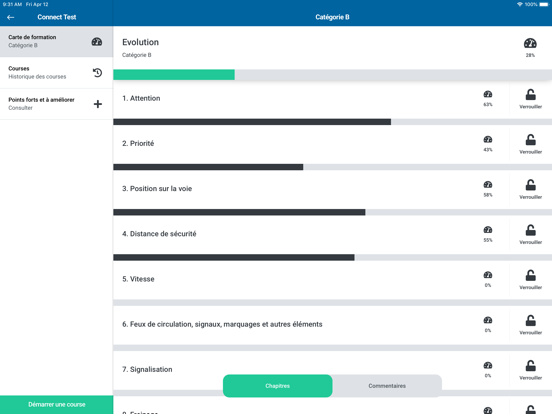
Task: Click the Démarrer une course button
Action: point(57,404)
